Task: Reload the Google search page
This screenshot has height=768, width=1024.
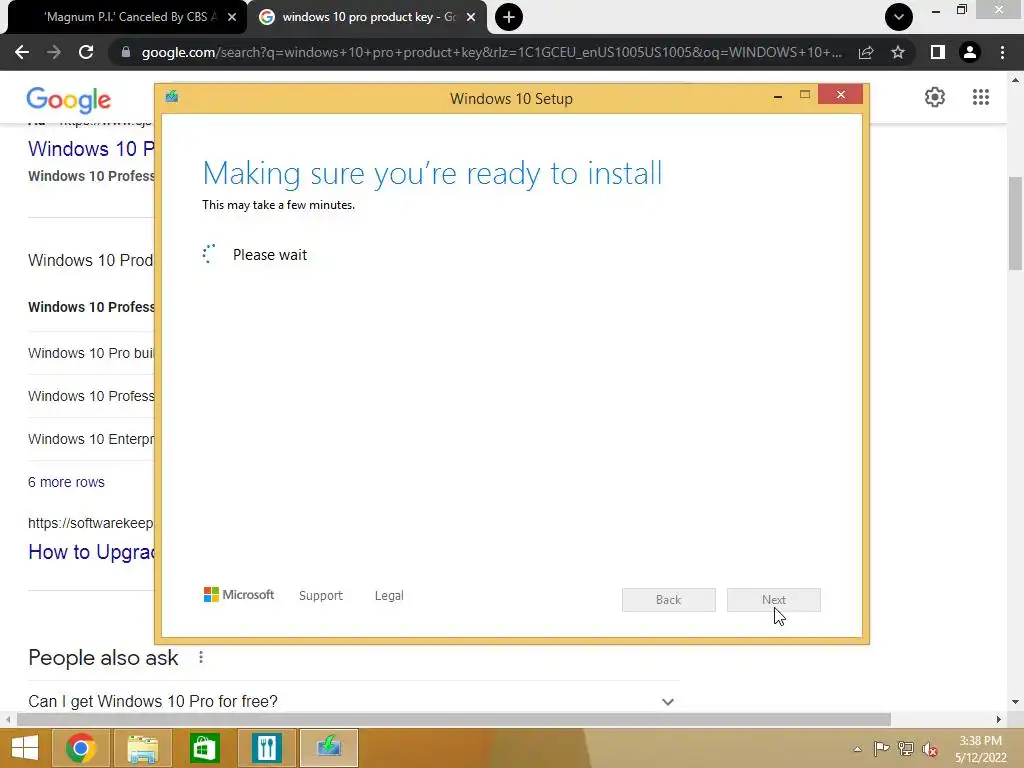Action: point(86,52)
